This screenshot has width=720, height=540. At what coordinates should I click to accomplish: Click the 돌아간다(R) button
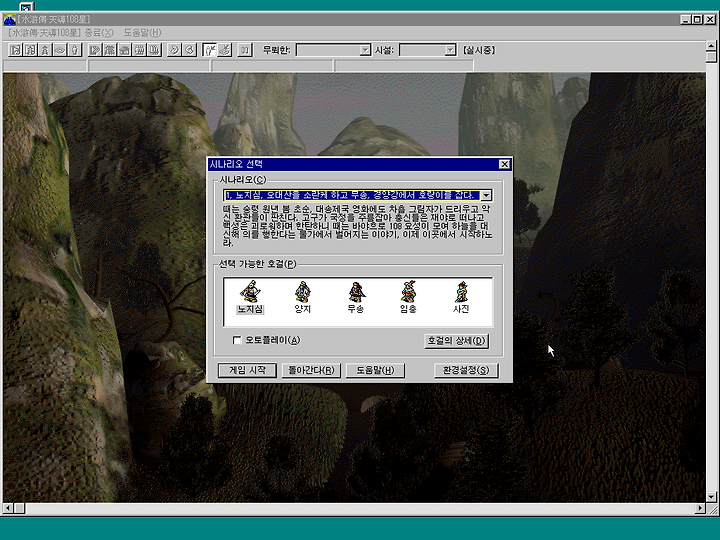[311, 370]
